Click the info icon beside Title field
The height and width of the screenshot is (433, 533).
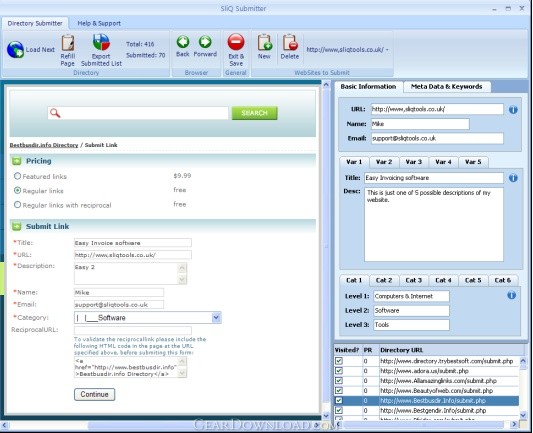[513, 178]
